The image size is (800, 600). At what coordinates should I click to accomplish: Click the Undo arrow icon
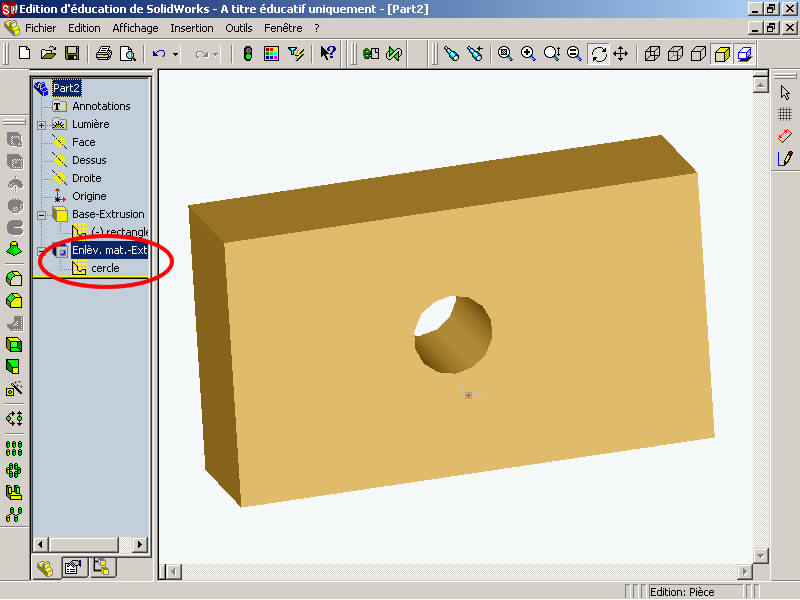(159, 54)
